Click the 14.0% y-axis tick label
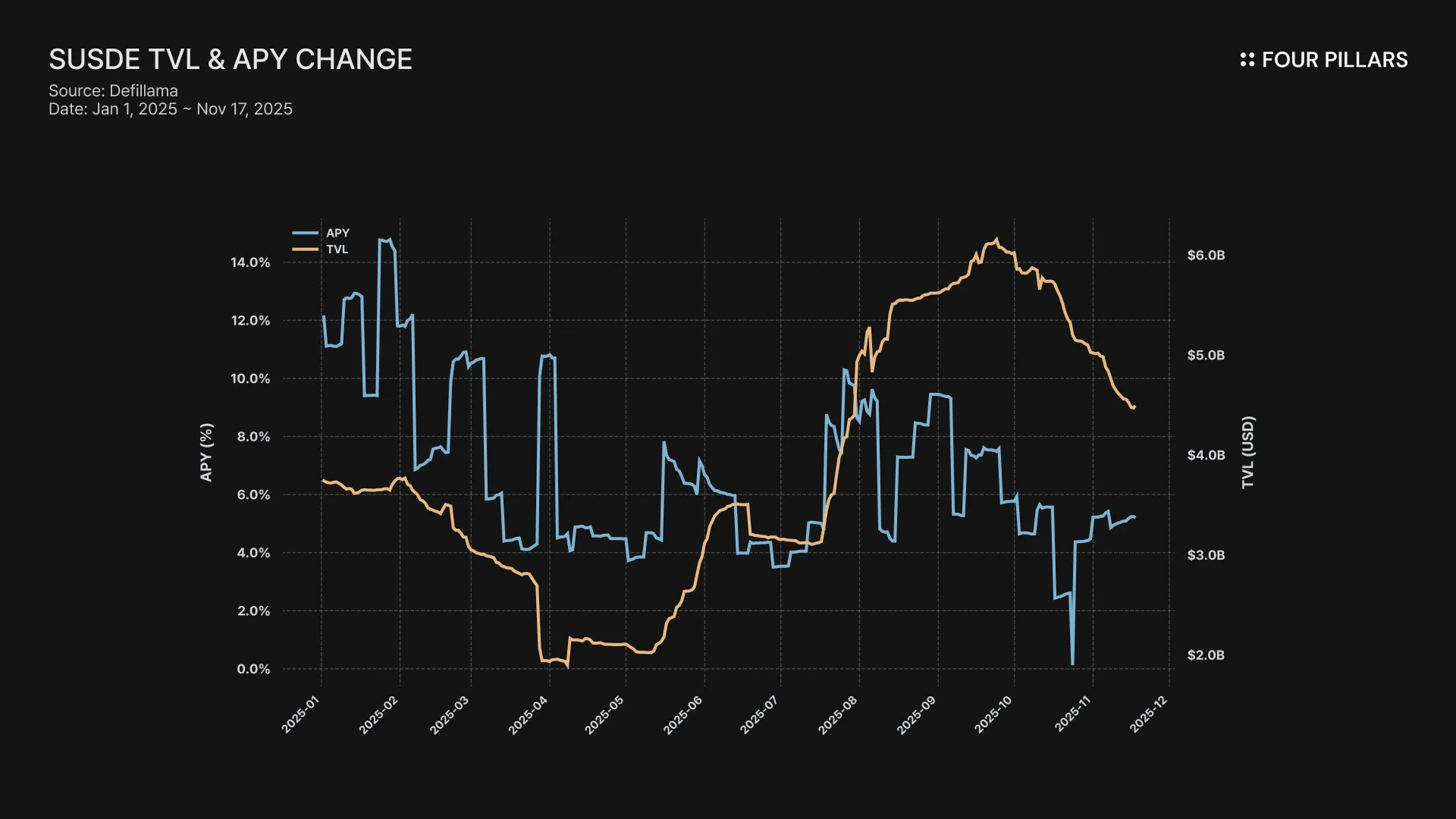The width and height of the screenshot is (1456, 819). [x=250, y=262]
